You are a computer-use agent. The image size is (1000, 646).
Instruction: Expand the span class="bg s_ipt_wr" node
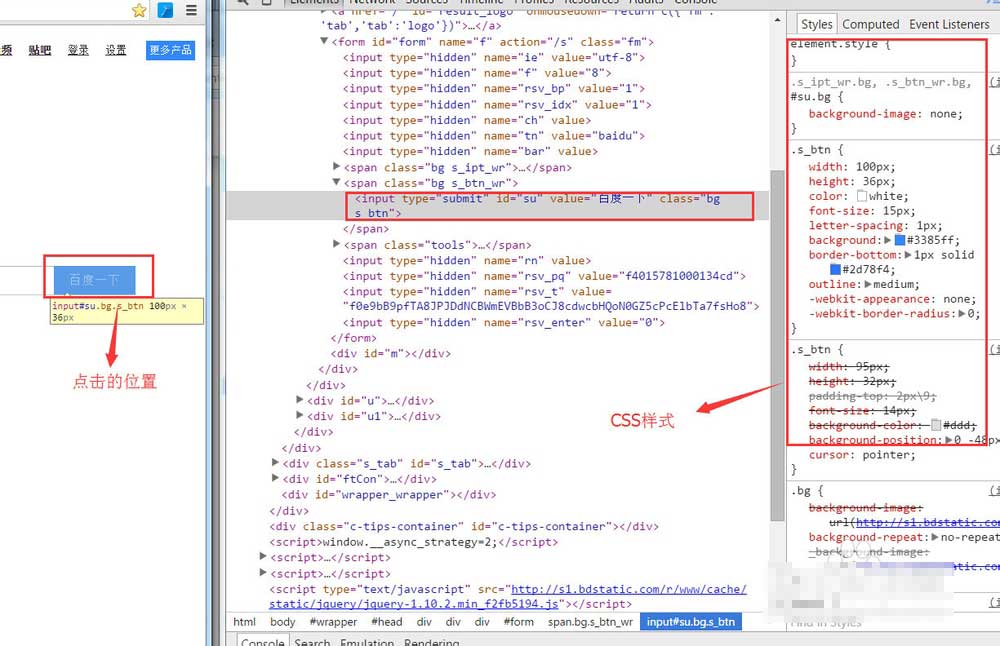coord(337,166)
